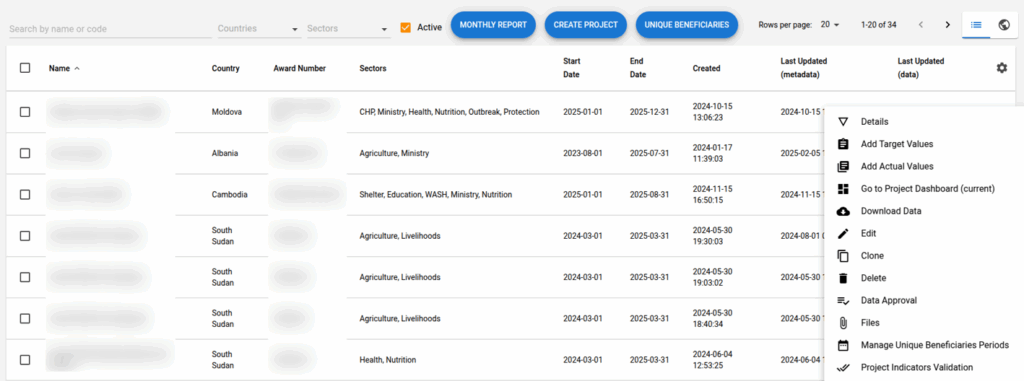Screen dimensions: 1024x381
Task: Select the Moldova project row checkbox
Action: pyautogui.click(x=25, y=112)
